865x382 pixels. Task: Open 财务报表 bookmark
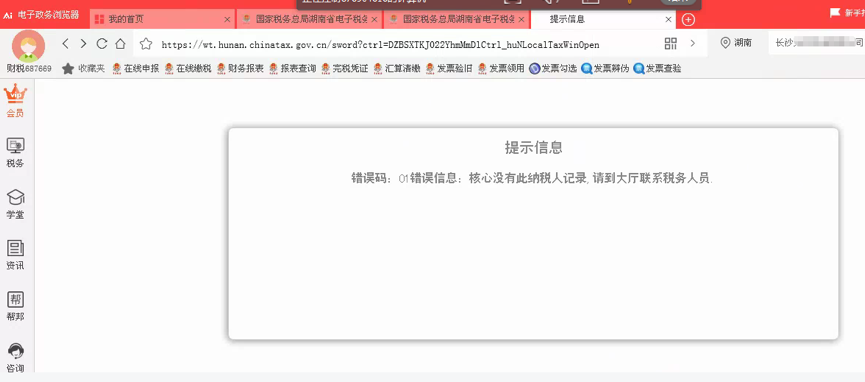(x=241, y=69)
